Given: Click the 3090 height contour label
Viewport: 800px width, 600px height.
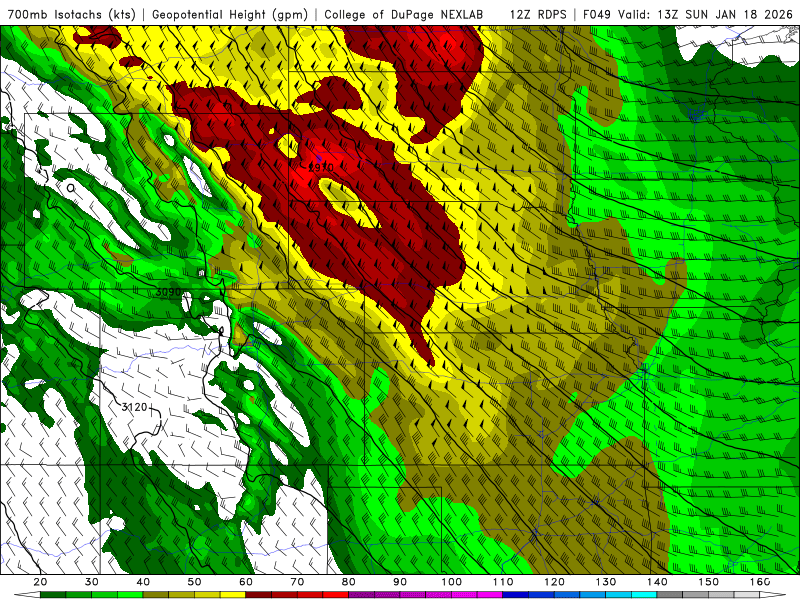Looking at the screenshot, I should click(x=168, y=292).
